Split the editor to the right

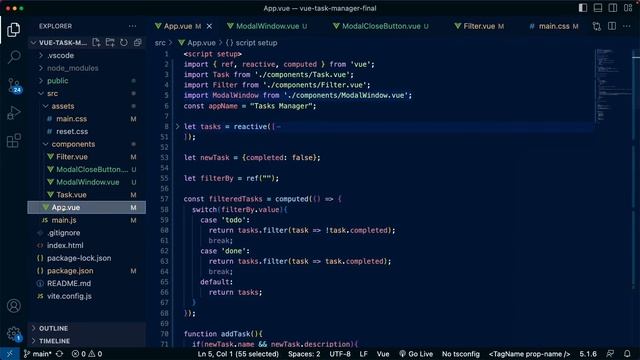pos(612,26)
